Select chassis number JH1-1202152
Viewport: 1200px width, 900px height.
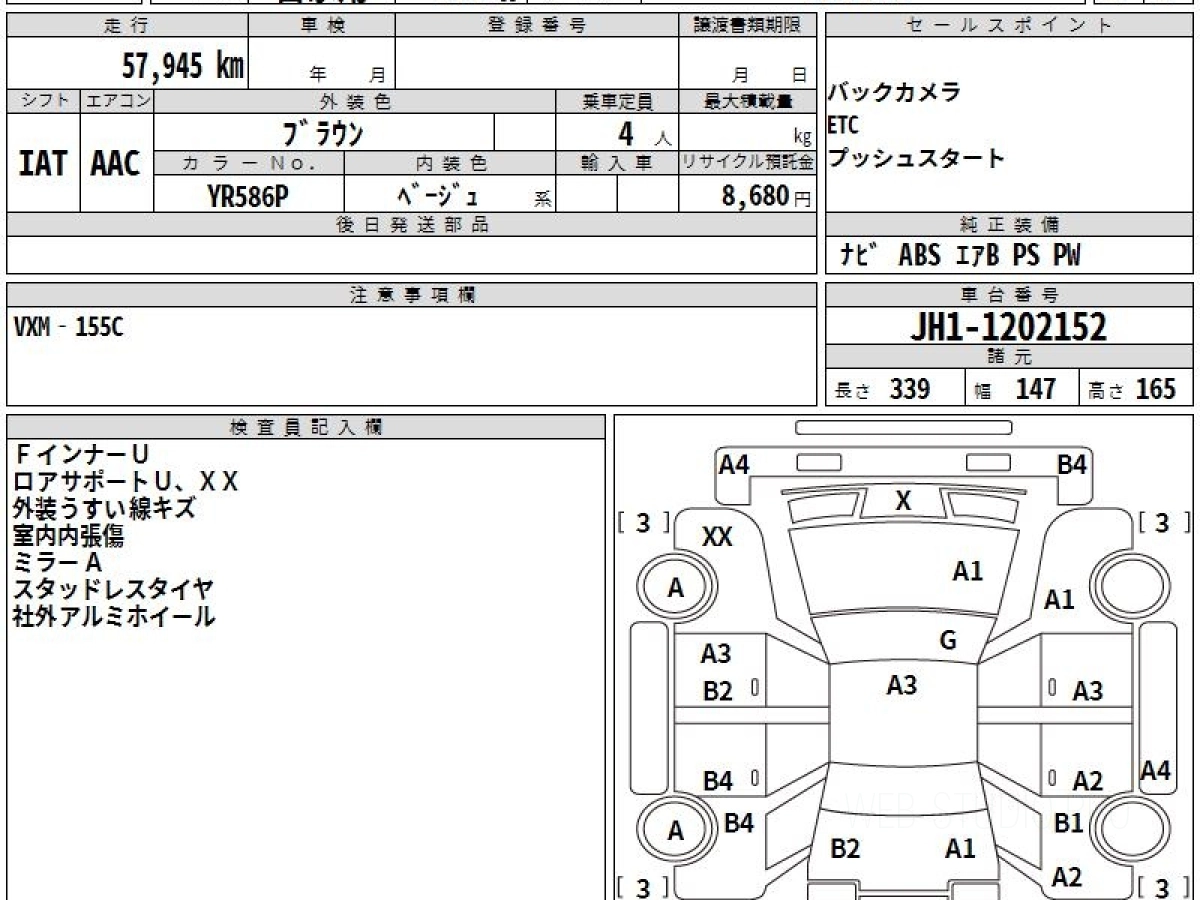1008,327
